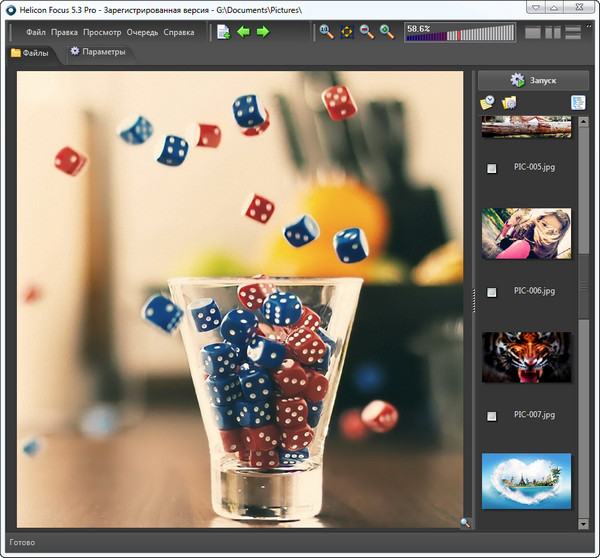Click the file list view icon
600x558 pixels.
point(578,103)
